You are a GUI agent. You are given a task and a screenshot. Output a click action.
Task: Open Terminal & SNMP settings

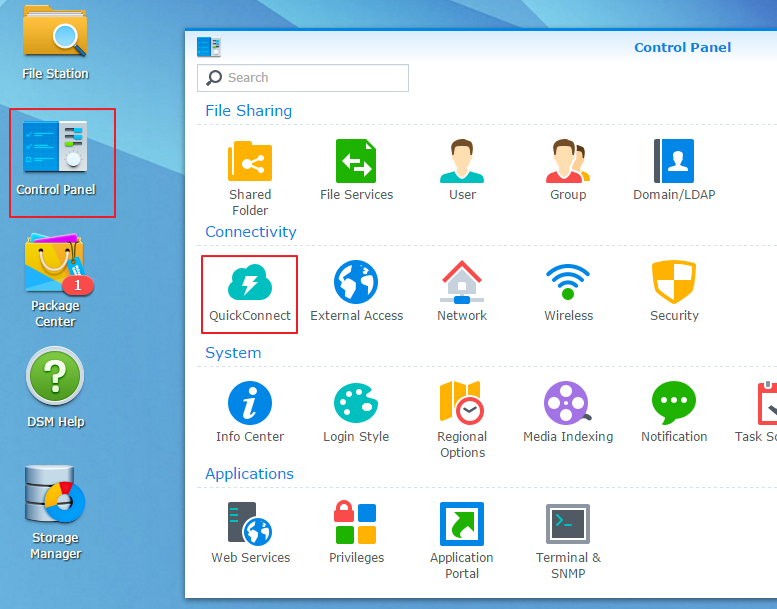568,542
